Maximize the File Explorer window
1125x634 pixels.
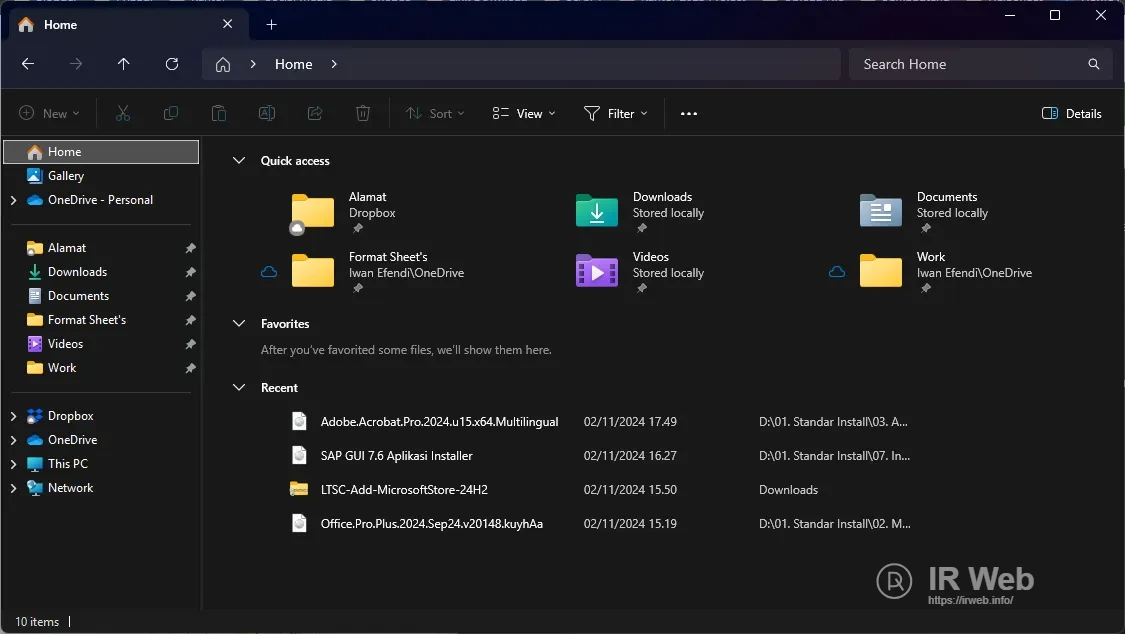pyautogui.click(x=1055, y=15)
